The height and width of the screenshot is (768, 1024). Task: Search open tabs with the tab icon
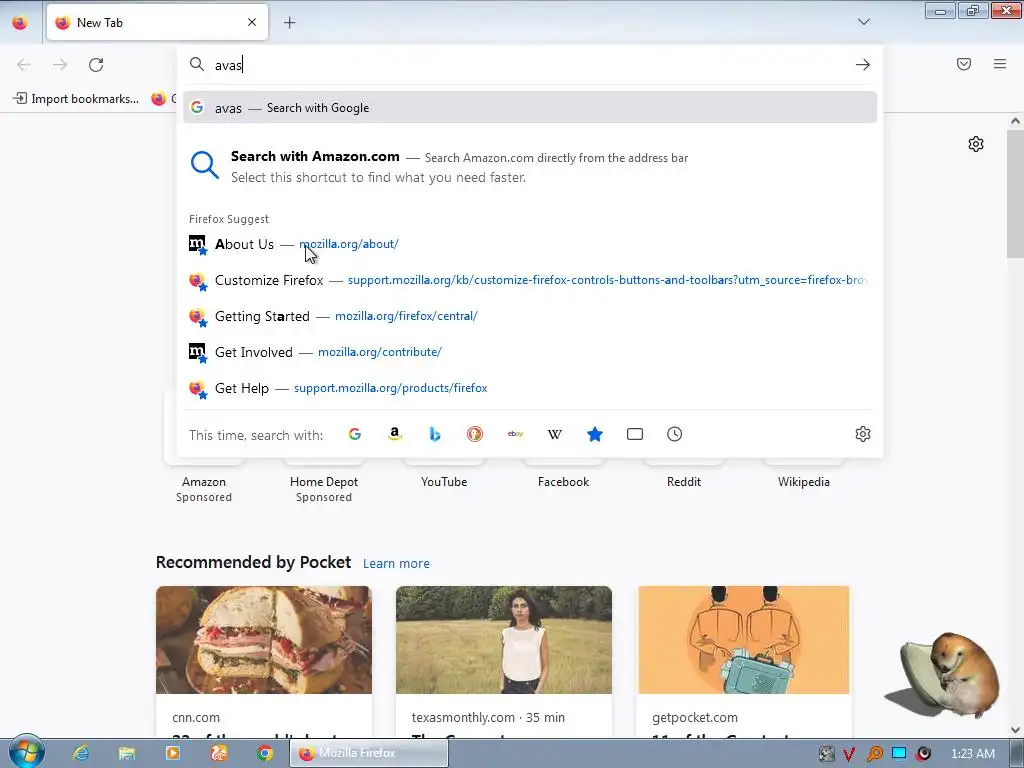635,434
